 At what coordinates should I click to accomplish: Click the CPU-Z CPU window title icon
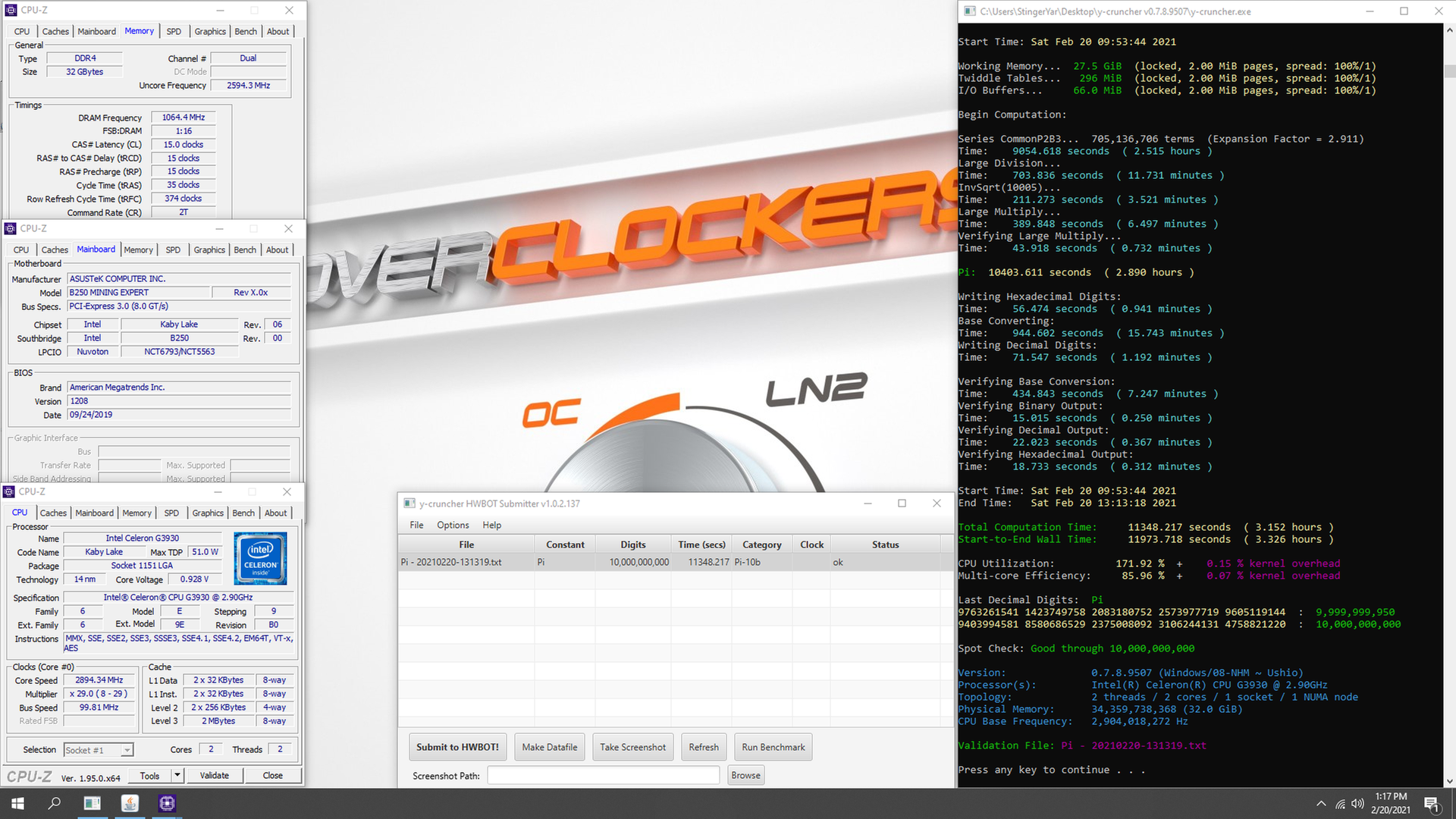[9, 491]
